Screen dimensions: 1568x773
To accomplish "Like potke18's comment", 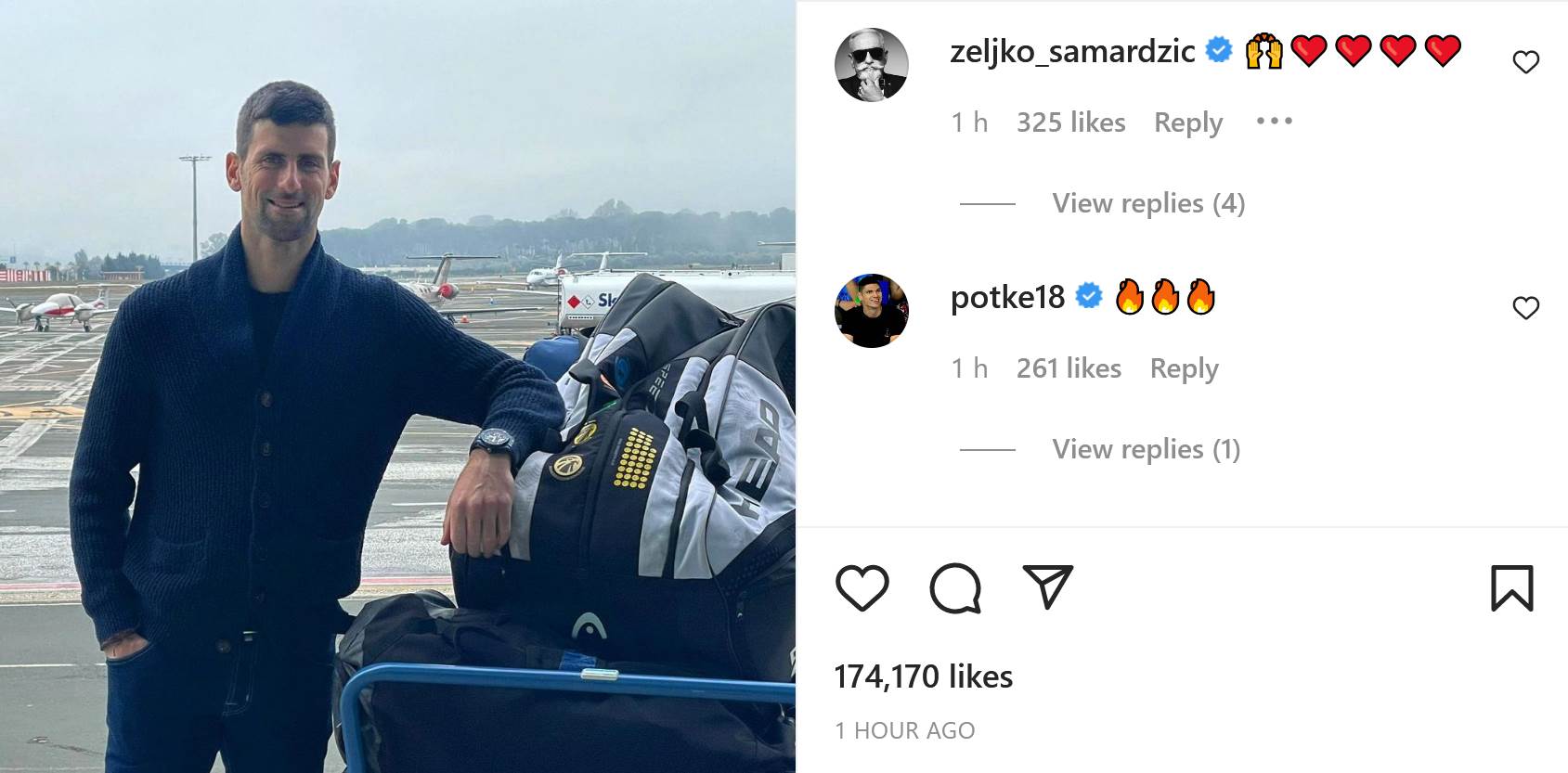I will pyautogui.click(x=1525, y=308).
